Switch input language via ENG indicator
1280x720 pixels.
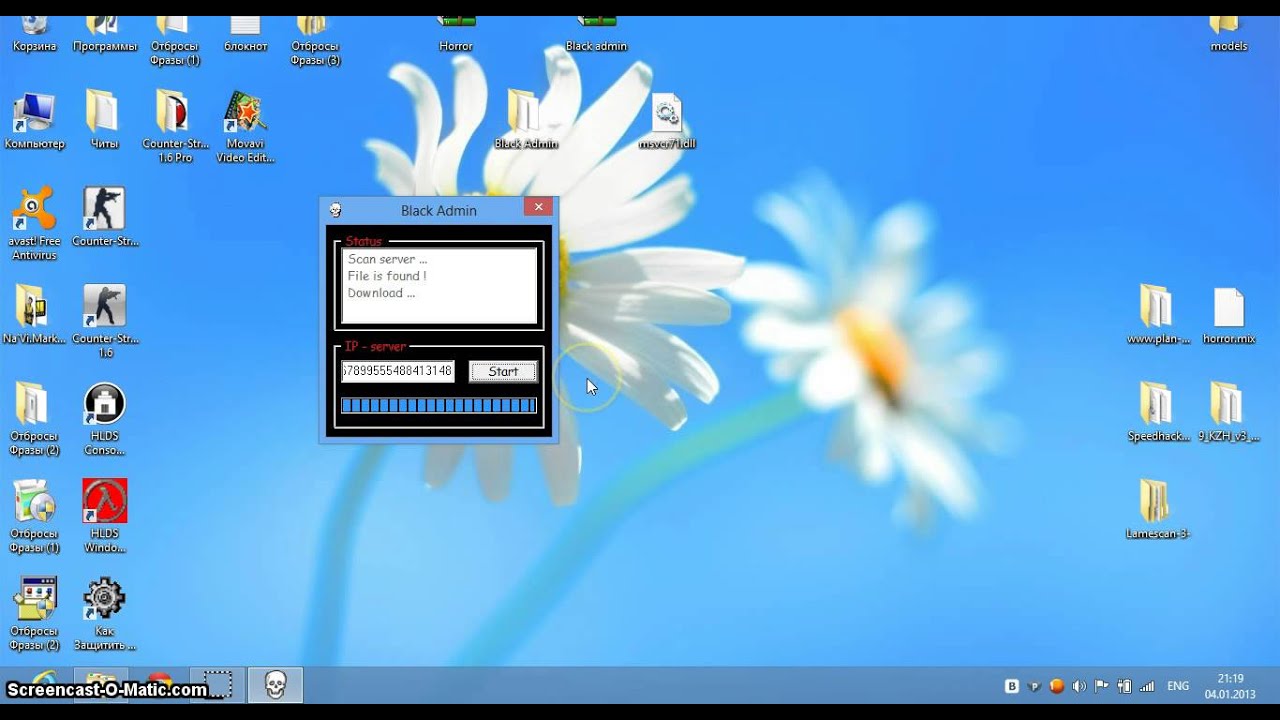[x=1179, y=686]
